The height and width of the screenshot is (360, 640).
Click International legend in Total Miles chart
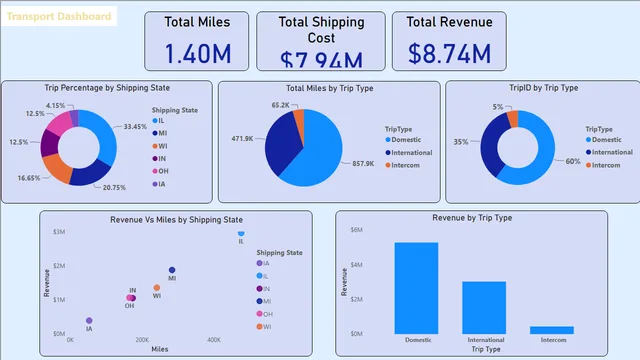pyautogui.click(x=409, y=153)
